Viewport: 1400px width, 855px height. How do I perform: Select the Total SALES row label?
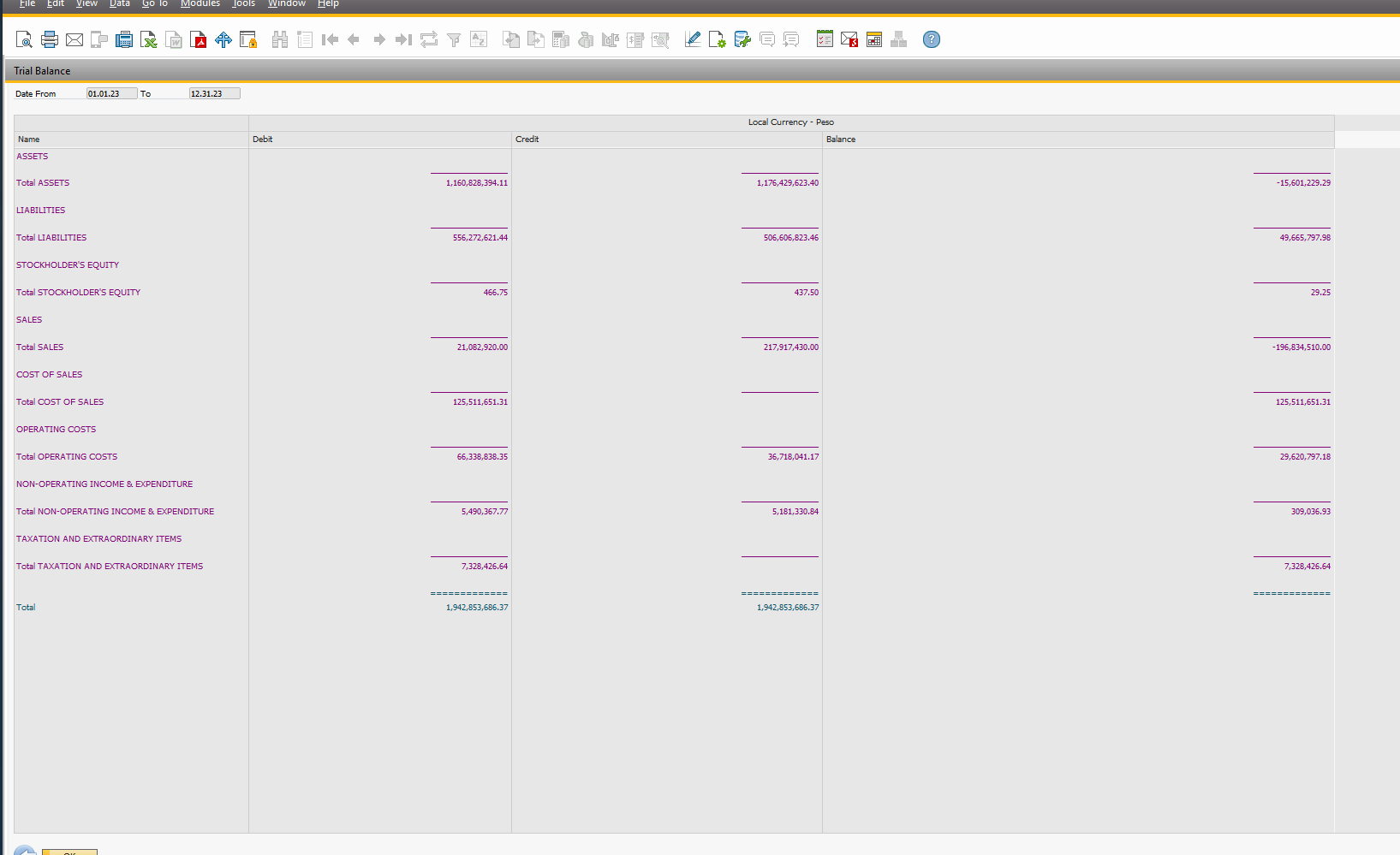coord(40,347)
